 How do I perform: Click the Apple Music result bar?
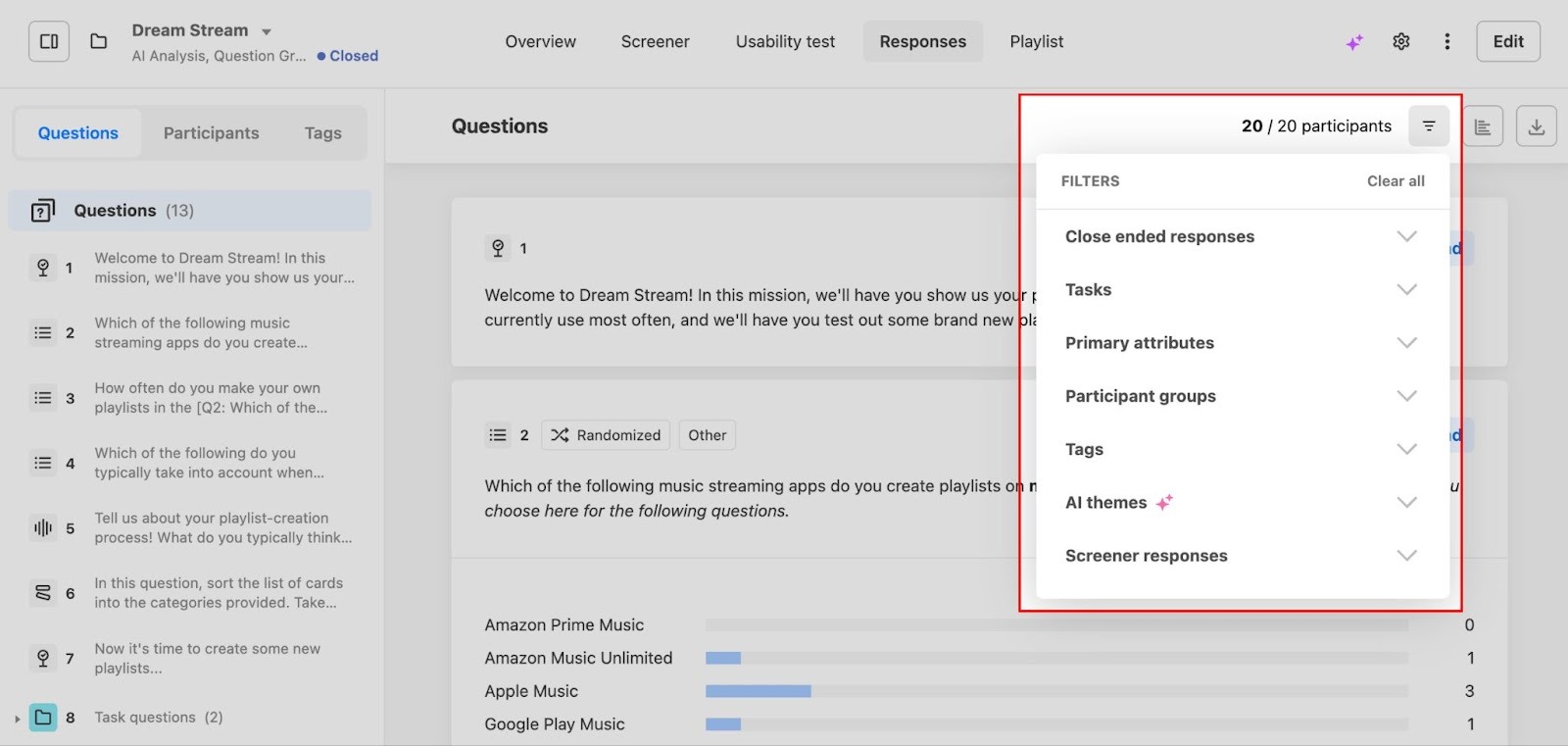758,691
